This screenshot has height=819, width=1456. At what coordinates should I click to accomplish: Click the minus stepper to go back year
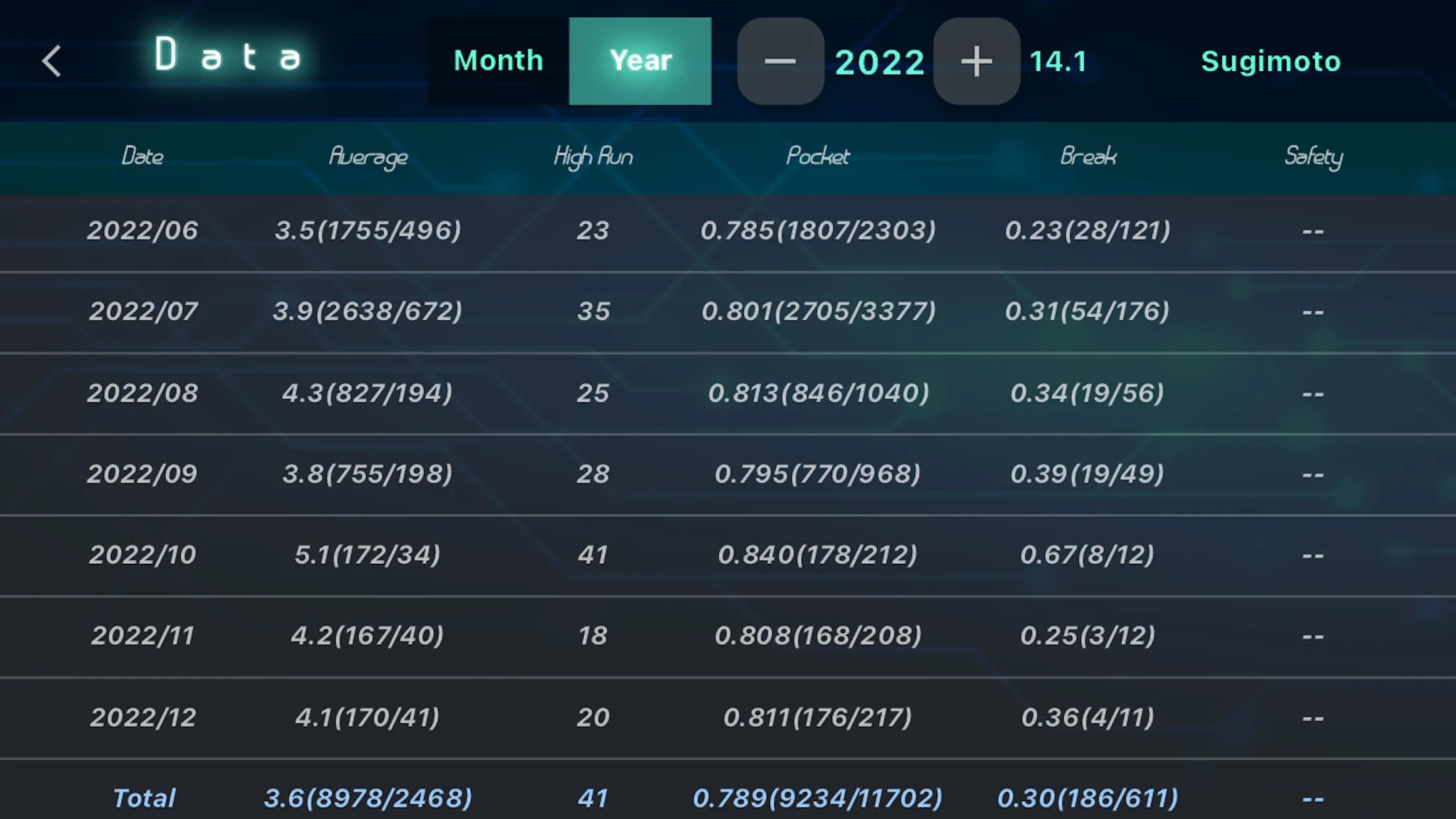point(780,60)
